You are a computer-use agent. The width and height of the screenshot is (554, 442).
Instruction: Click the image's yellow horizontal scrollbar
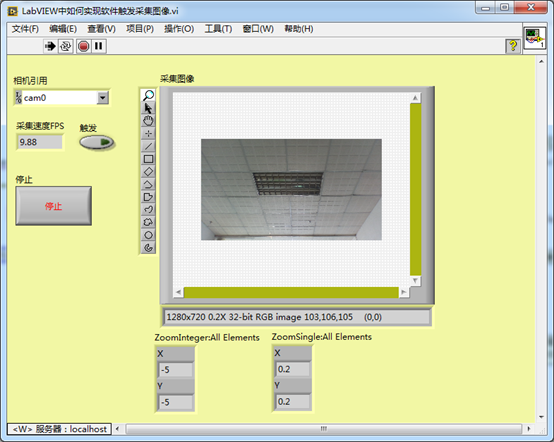click(x=291, y=293)
